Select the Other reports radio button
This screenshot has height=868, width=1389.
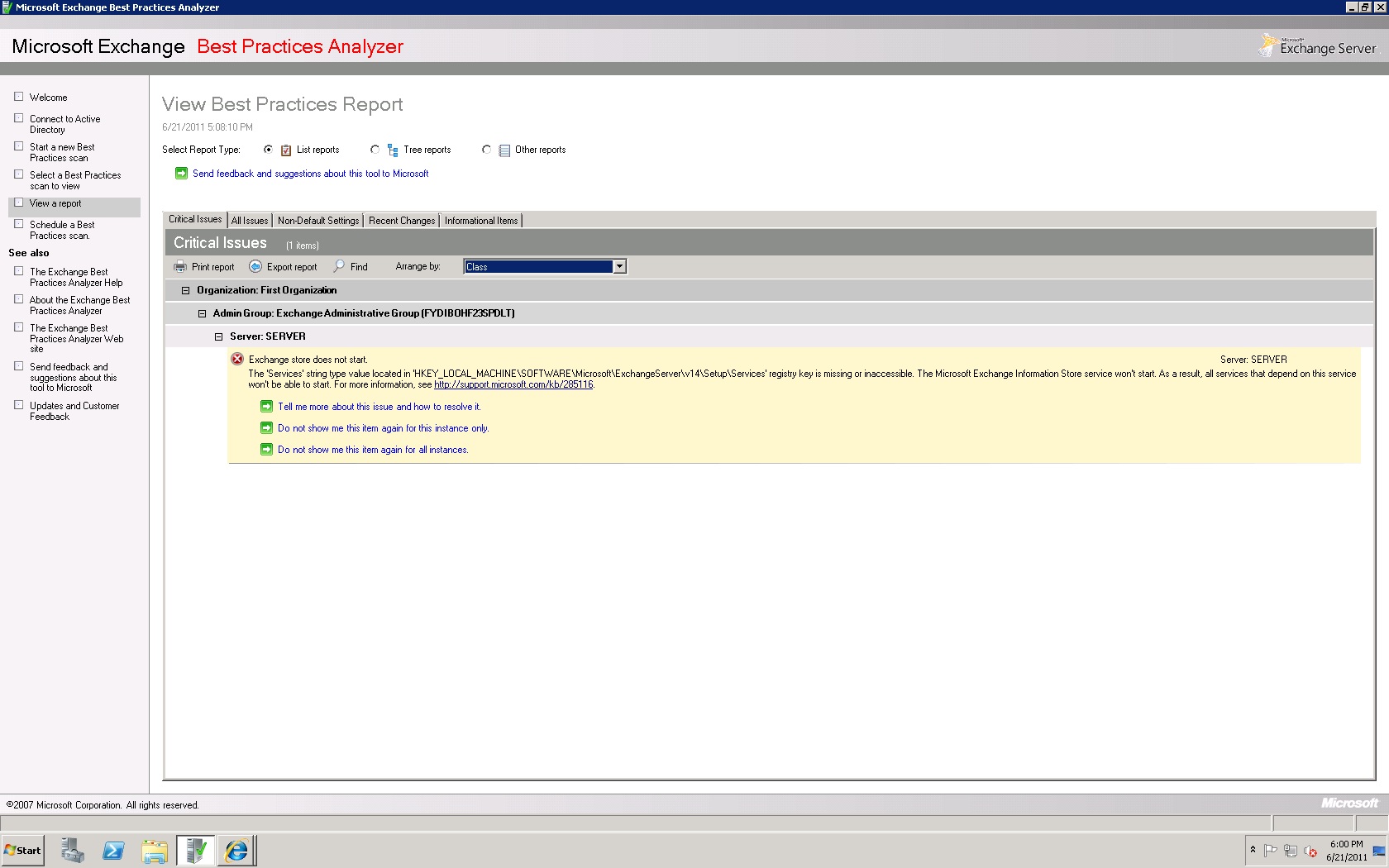pyautogui.click(x=487, y=150)
